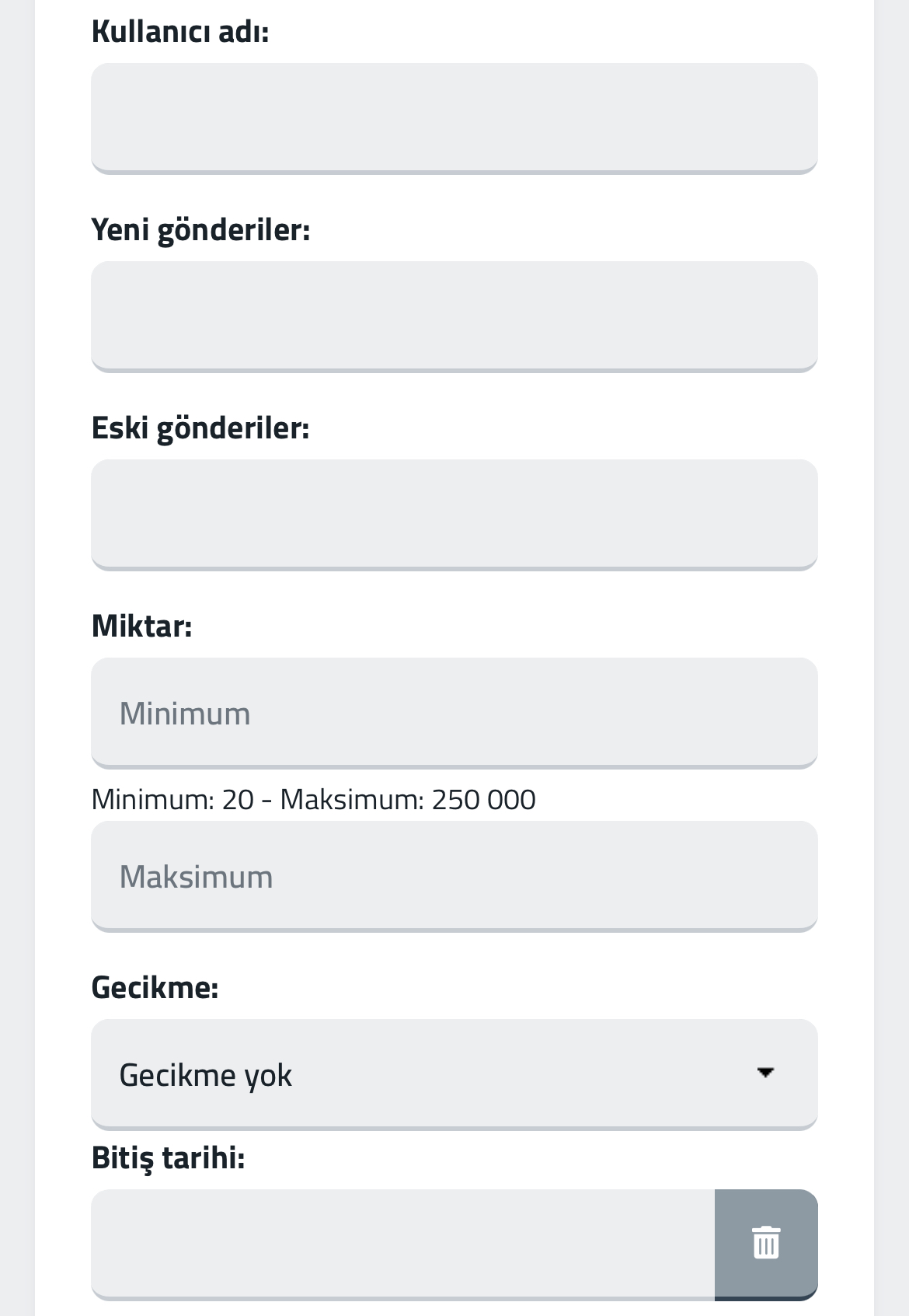This screenshot has height=1316, width=909.
Task: Click the 'Eski gönderiler:' label
Action: pyautogui.click(x=200, y=428)
